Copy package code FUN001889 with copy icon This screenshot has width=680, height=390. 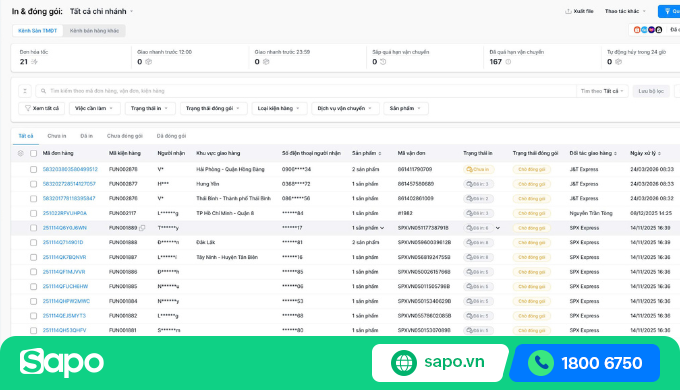click(142, 228)
